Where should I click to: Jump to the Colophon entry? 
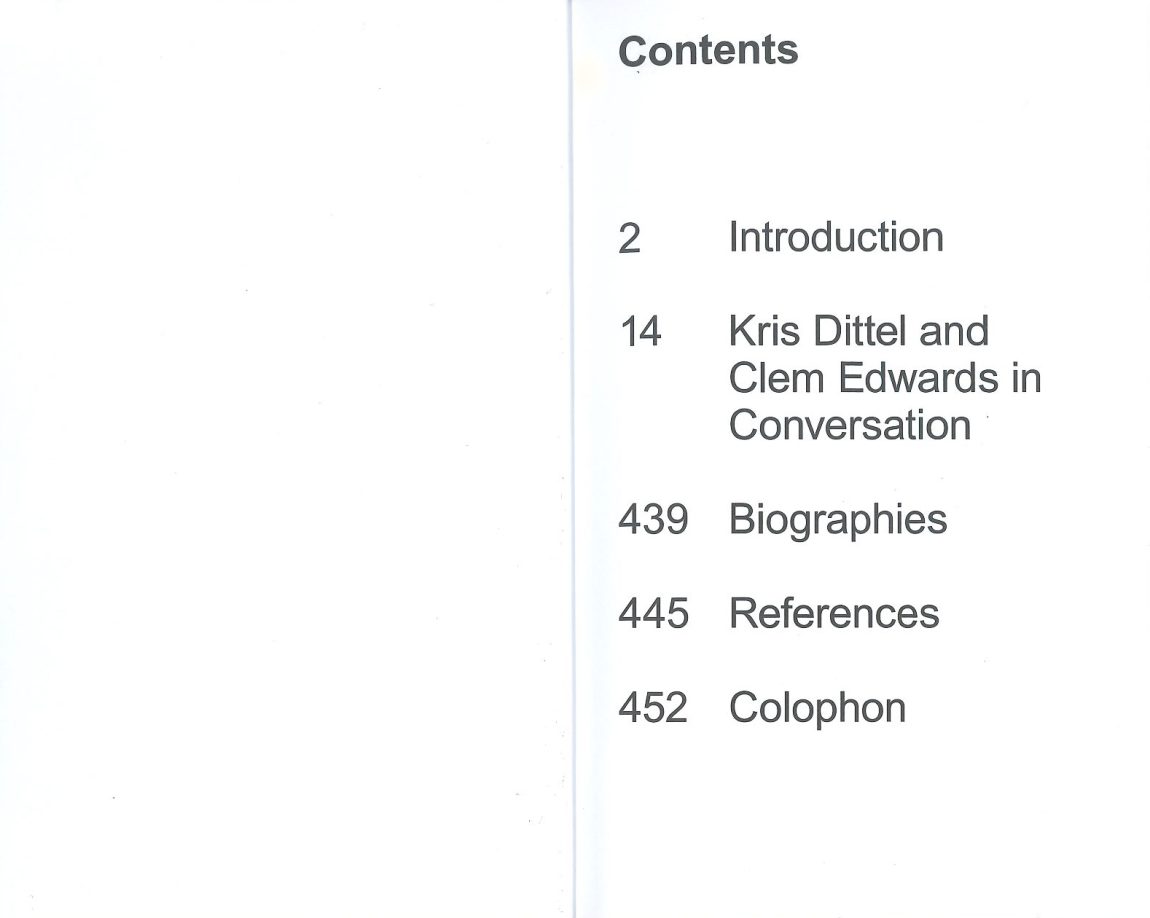pos(817,708)
